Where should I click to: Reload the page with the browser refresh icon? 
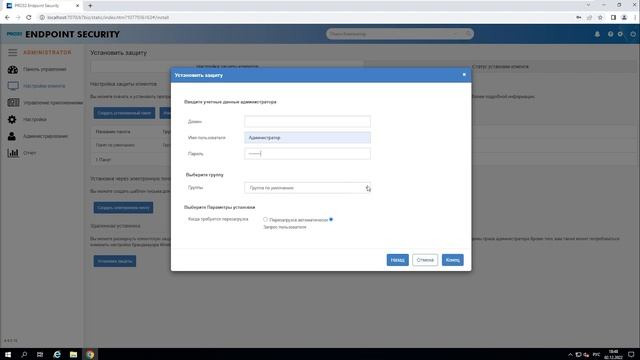[29, 18]
